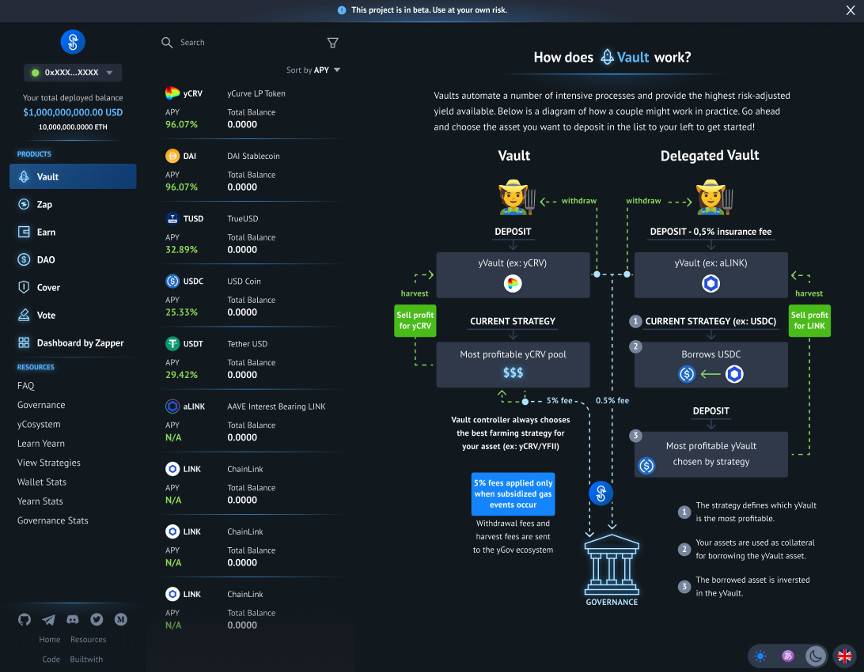Viewport: 864px width, 672px height.
Task: Open the Governance Stats link
Action: (52, 520)
